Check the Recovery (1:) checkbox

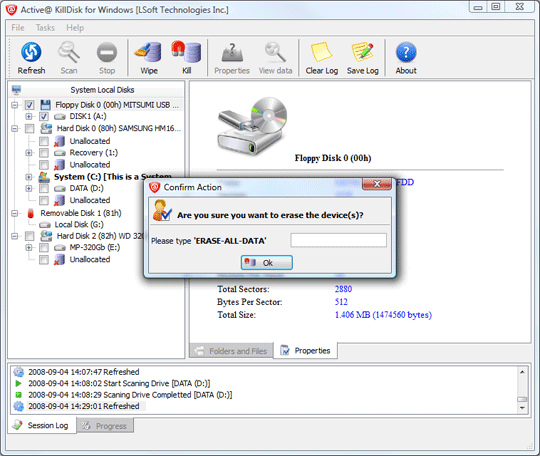44,153
